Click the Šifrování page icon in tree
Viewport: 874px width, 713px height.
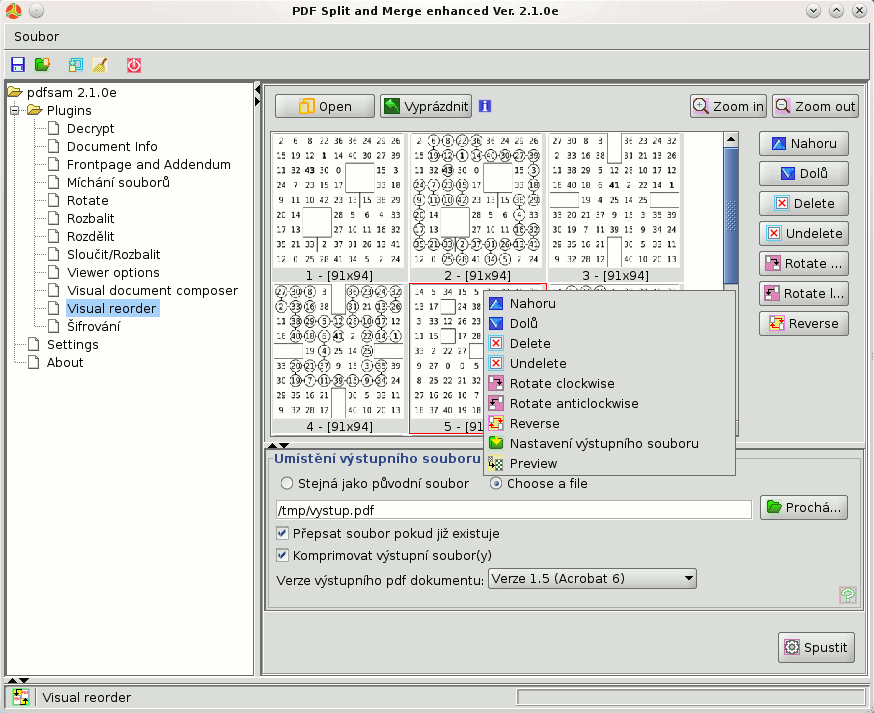tap(54, 326)
